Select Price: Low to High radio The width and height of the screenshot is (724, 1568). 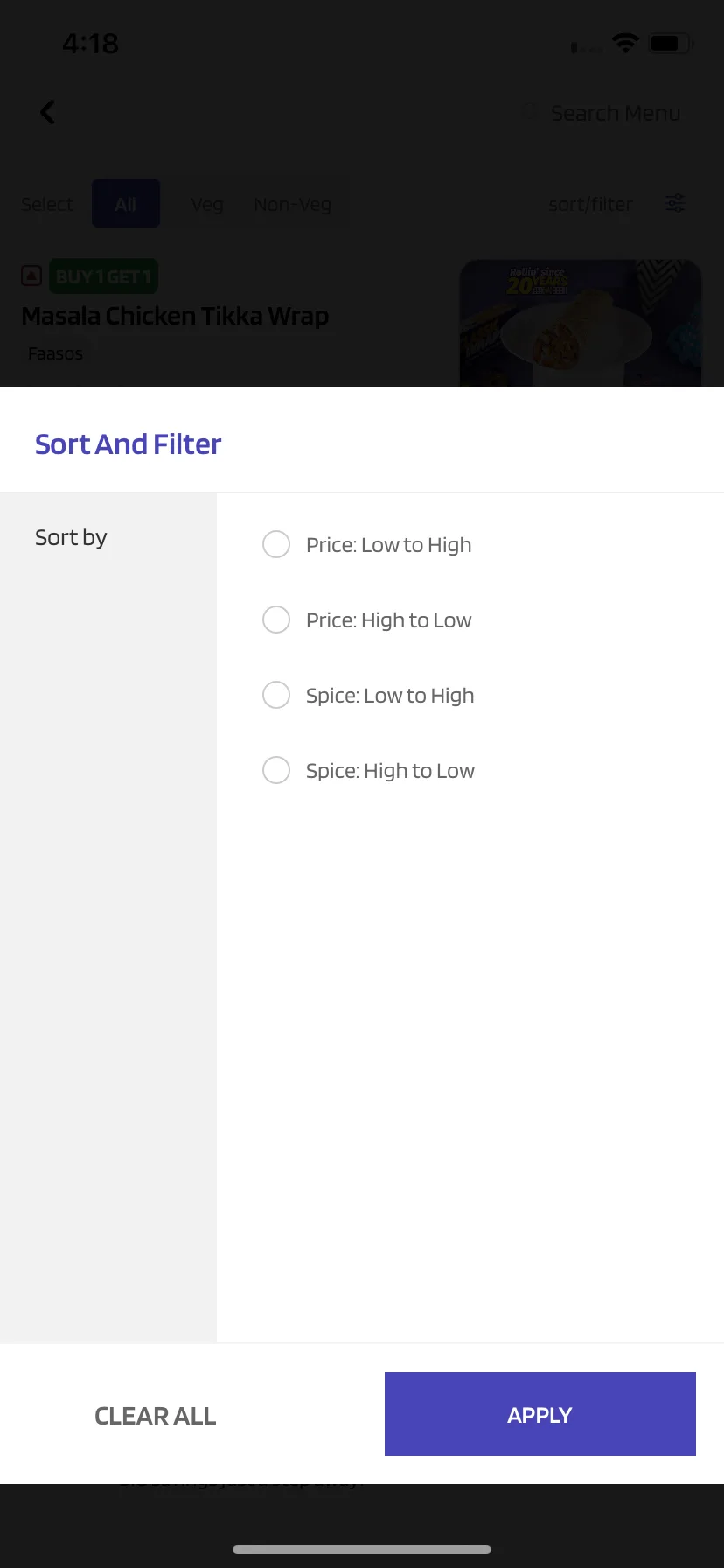tap(276, 544)
